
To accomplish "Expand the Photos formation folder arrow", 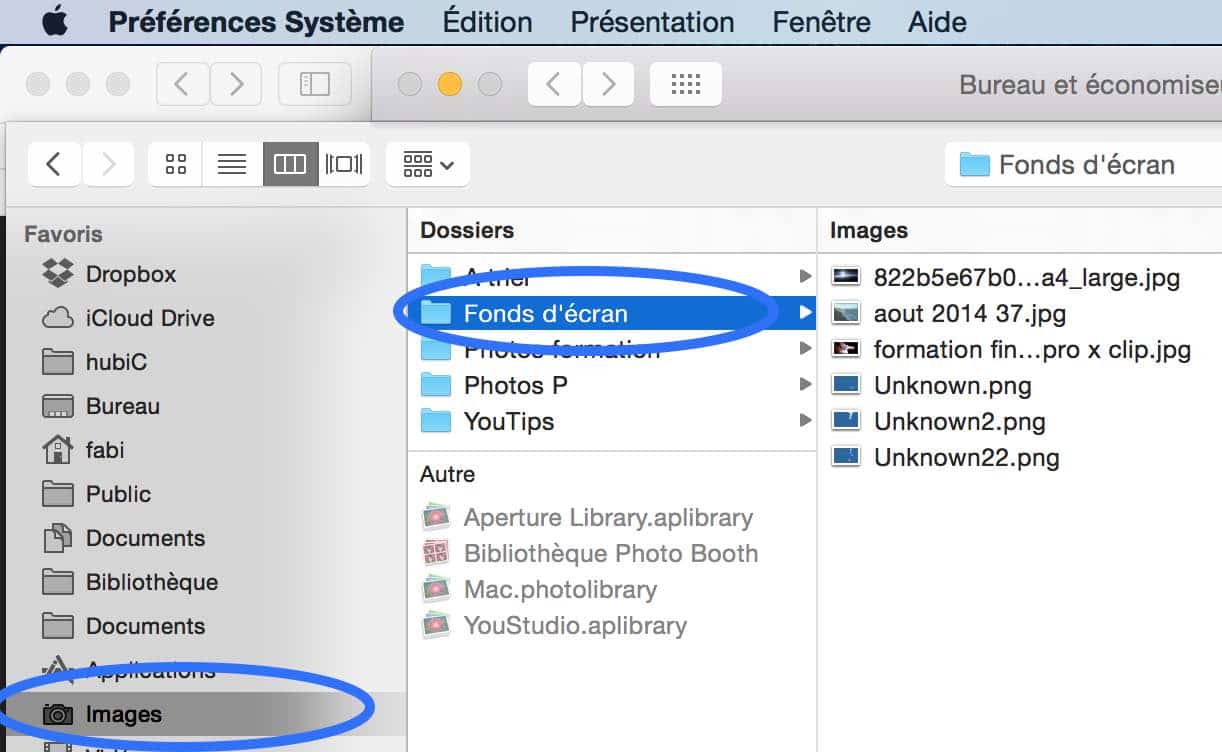I will [x=805, y=349].
